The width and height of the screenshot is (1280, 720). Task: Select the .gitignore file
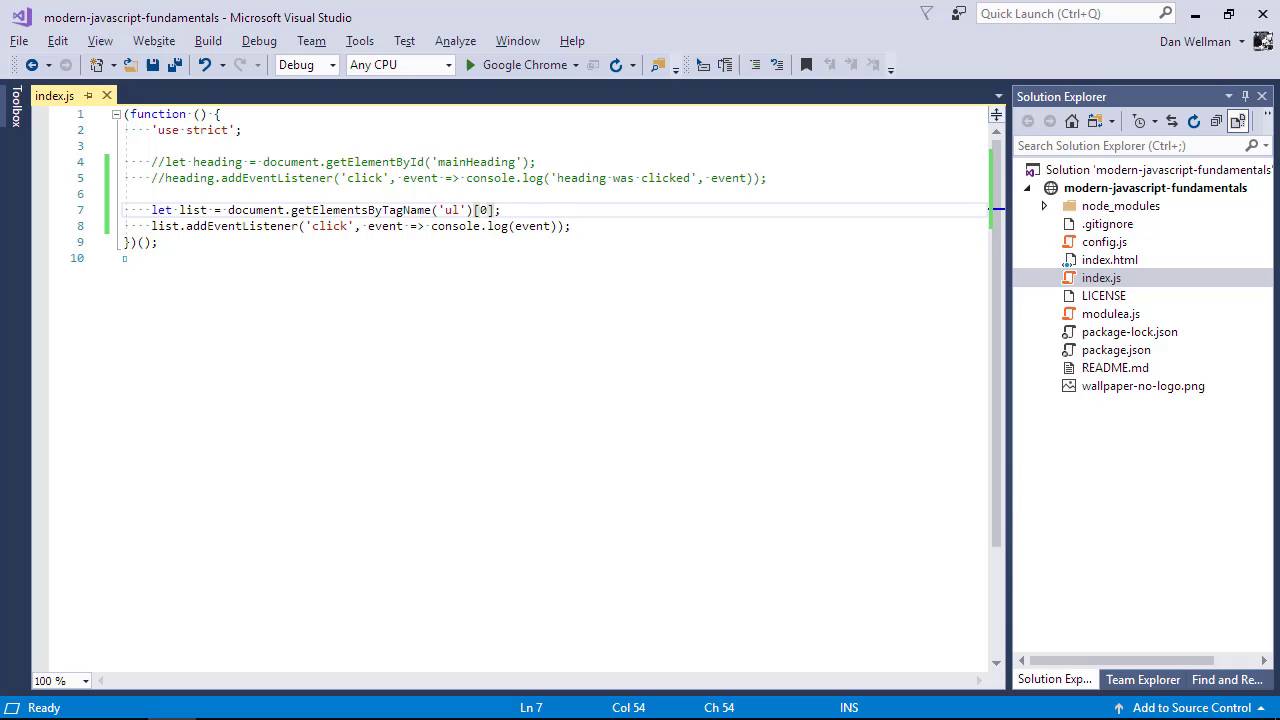point(1107,224)
